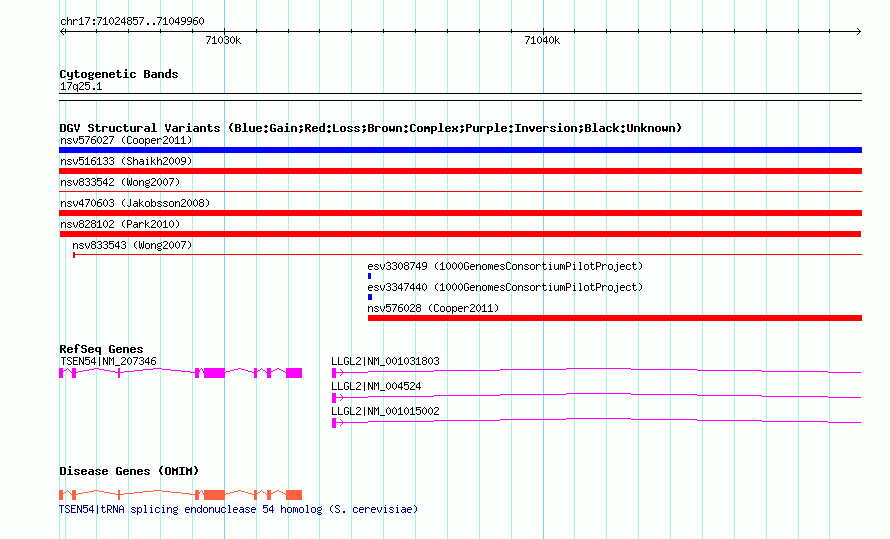The height and width of the screenshot is (539, 890).
Task: Open the TSEN54 tRNA splicing endonuclease link
Action: pyautogui.click(x=238, y=509)
